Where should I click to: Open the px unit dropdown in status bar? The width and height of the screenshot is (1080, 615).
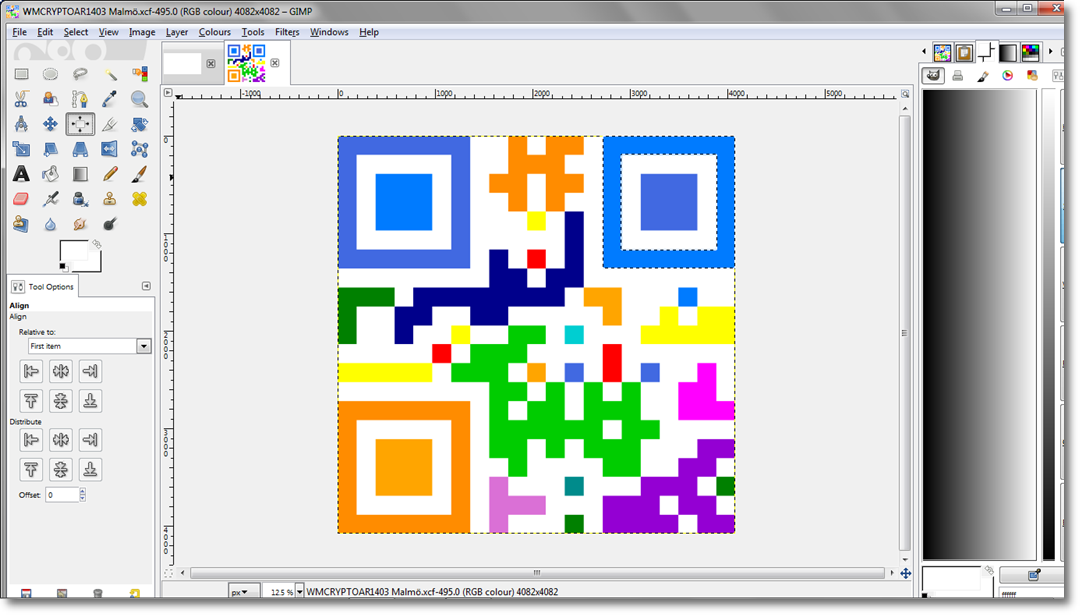tap(244, 592)
